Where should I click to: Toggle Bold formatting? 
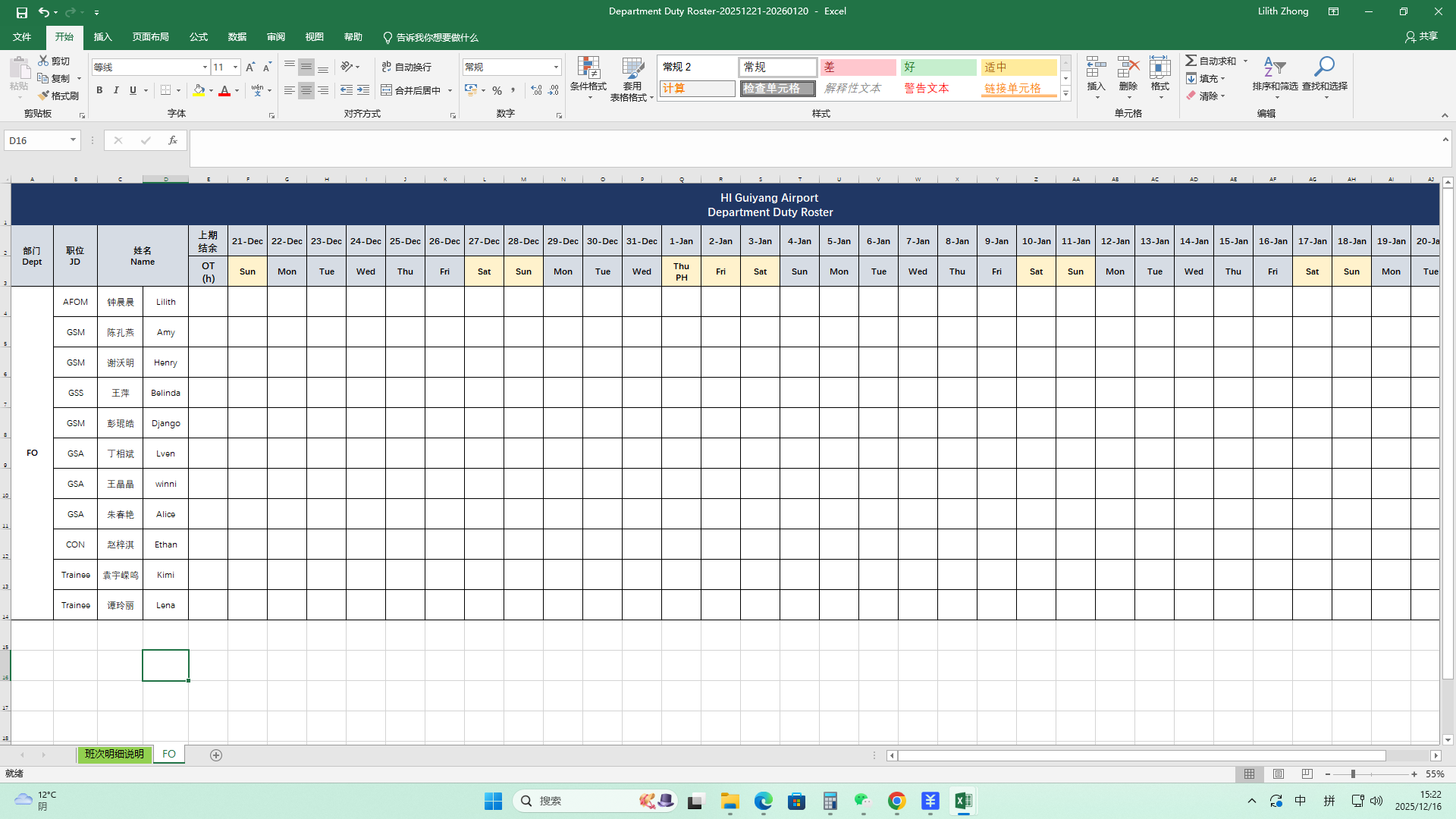coord(99,90)
